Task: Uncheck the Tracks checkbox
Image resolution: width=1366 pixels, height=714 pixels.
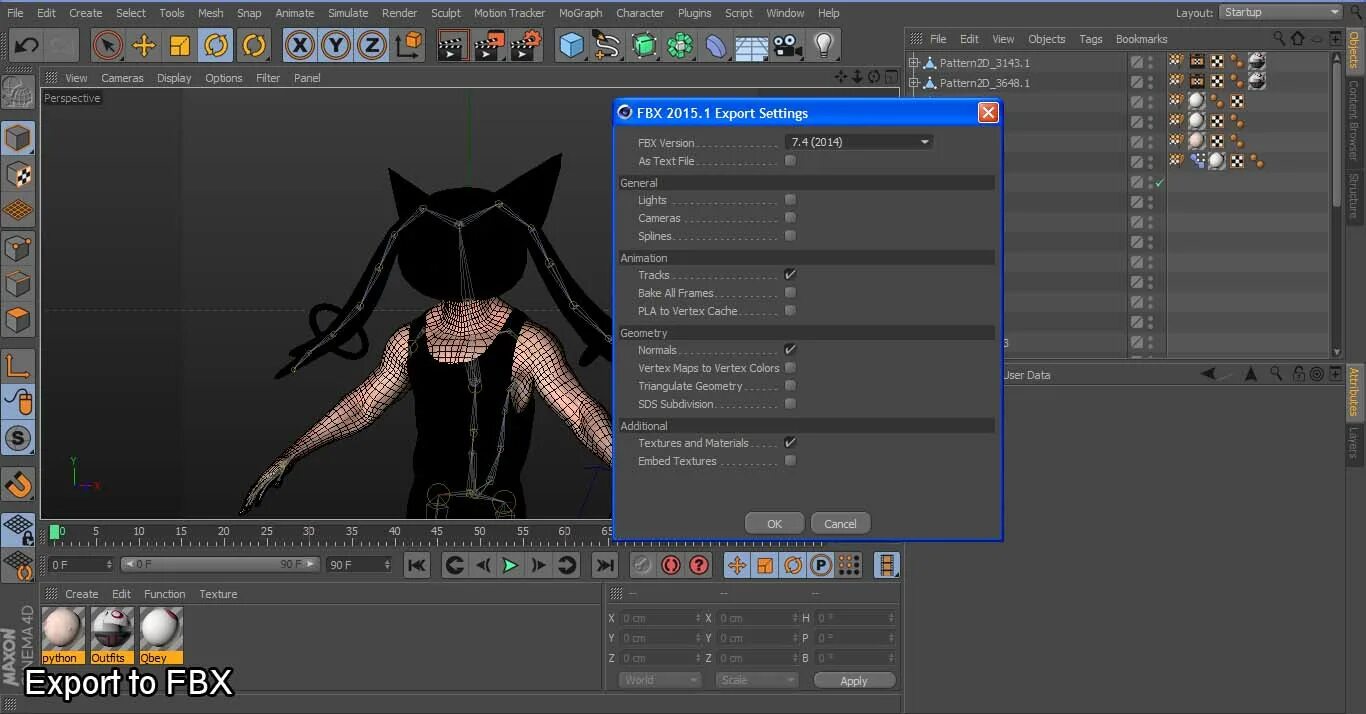Action: click(x=790, y=275)
